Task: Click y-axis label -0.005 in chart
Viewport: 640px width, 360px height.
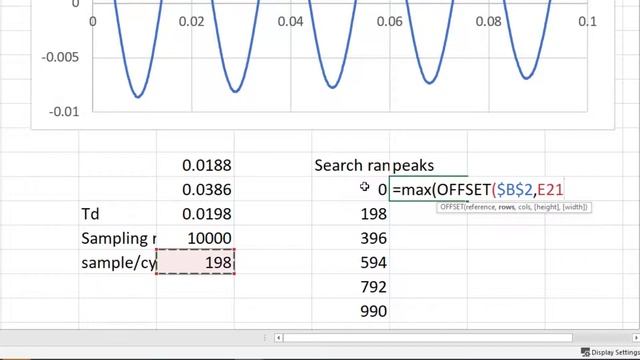Action: [x=60, y=57]
